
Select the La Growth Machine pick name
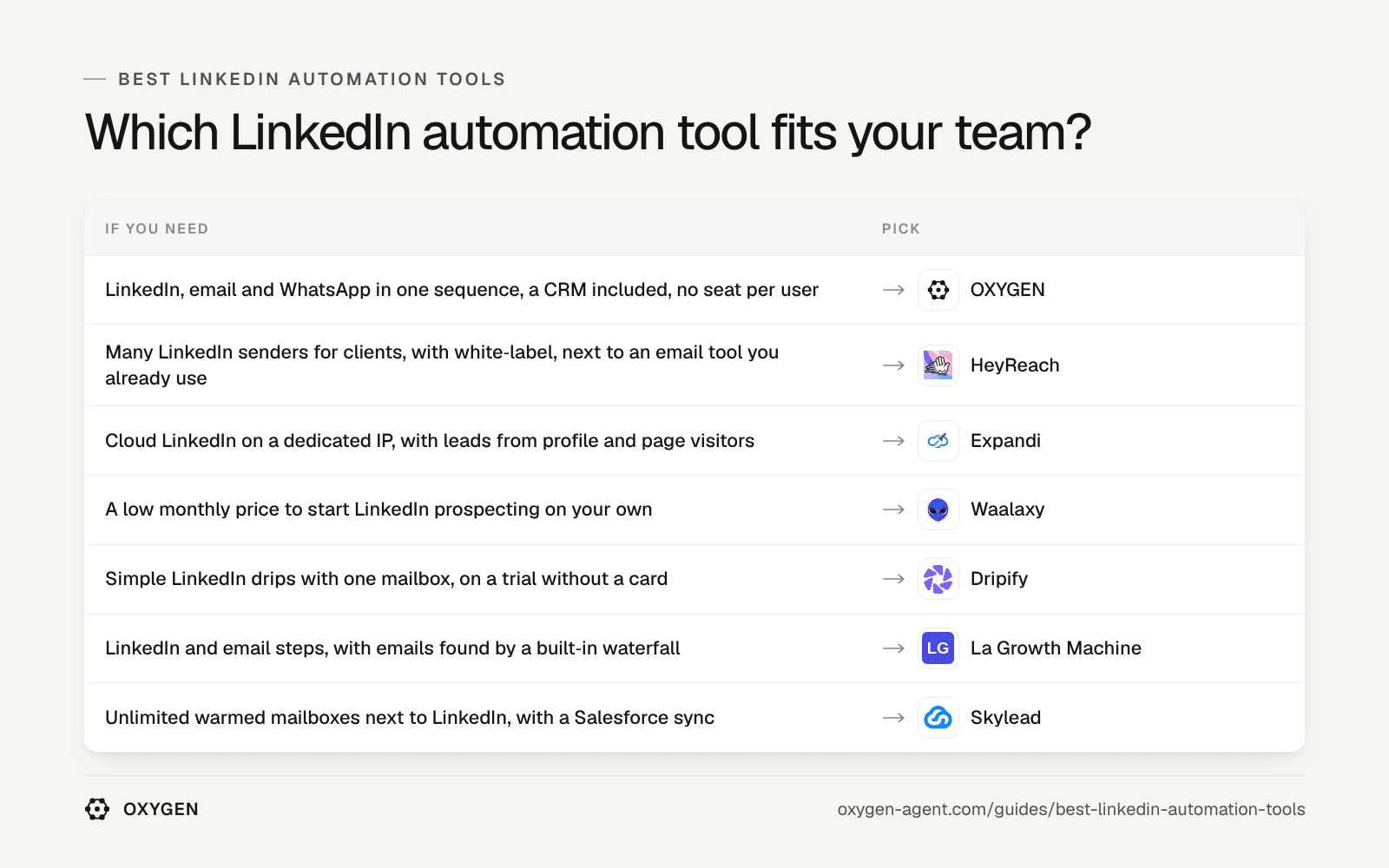tap(1056, 648)
